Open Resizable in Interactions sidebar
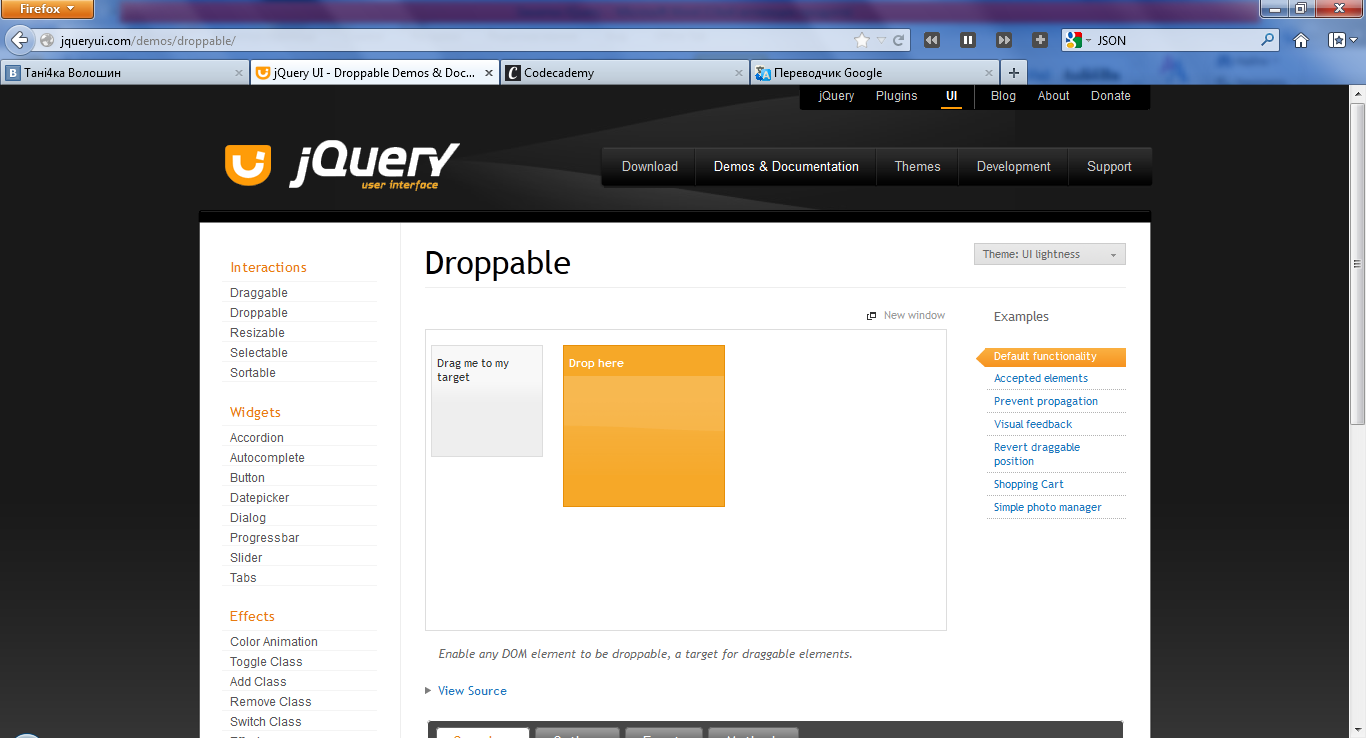The height and width of the screenshot is (738, 1366). pos(257,333)
